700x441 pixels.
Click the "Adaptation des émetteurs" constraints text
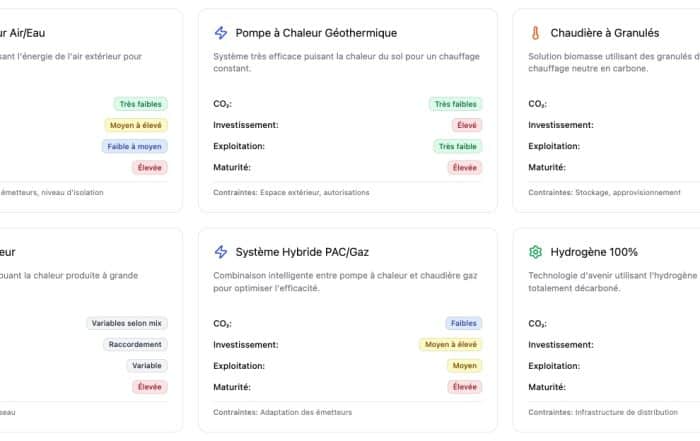click(x=305, y=411)
